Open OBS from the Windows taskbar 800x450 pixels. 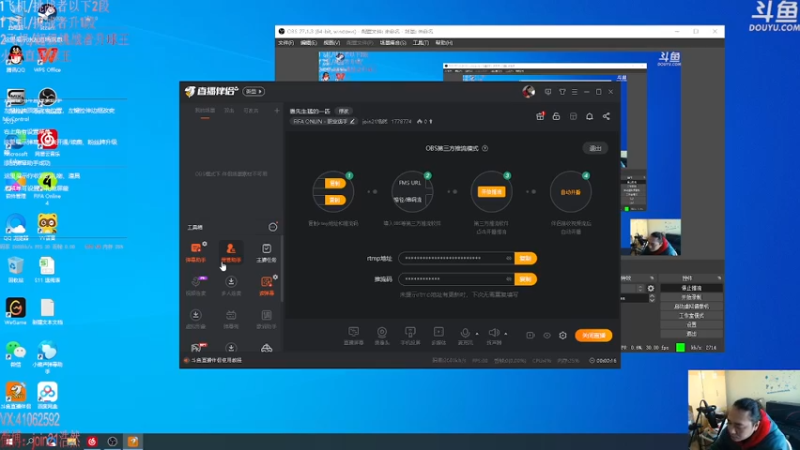click(112, 441)
